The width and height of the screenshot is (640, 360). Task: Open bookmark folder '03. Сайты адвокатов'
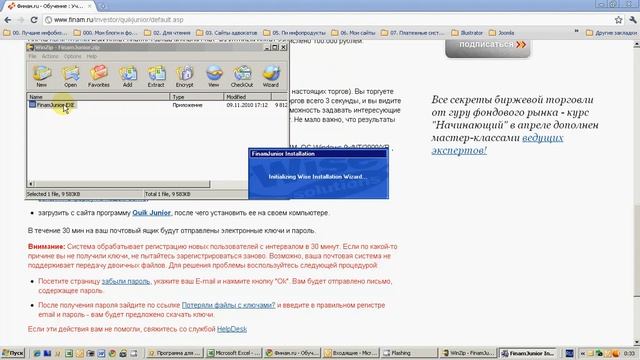[227, 33]
